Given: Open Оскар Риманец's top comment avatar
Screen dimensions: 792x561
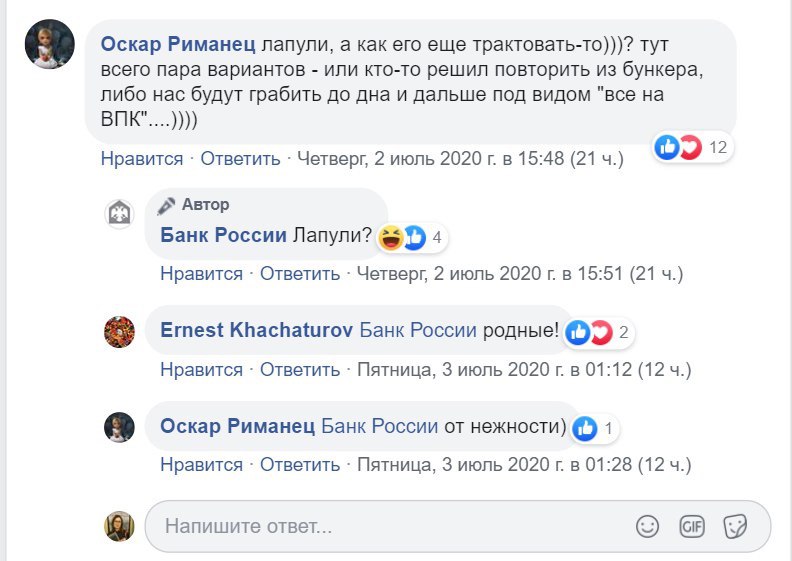Looking at the screenshot, I should tap(49, 44).
